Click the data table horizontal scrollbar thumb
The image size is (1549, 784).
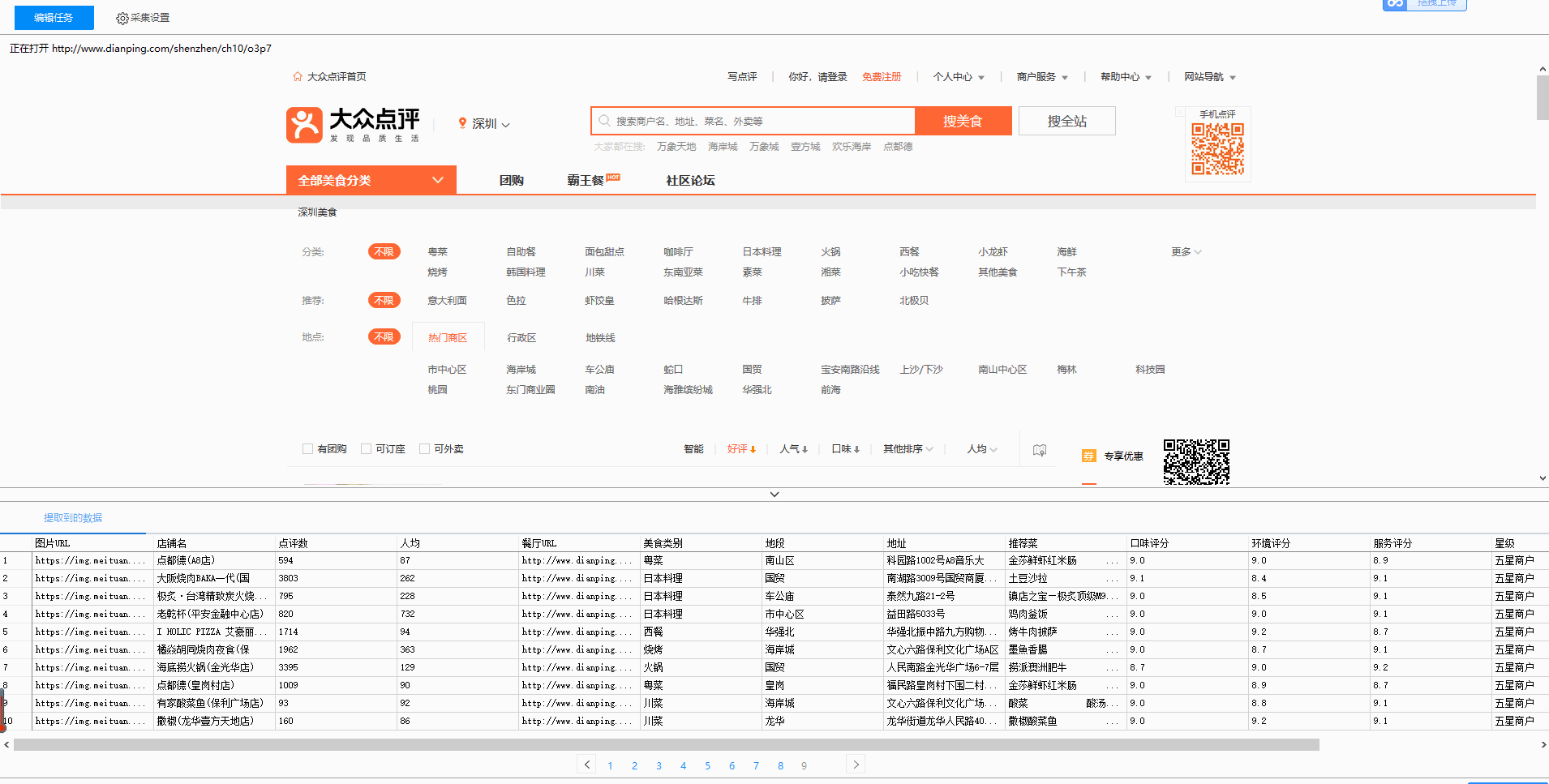point(667,744)
